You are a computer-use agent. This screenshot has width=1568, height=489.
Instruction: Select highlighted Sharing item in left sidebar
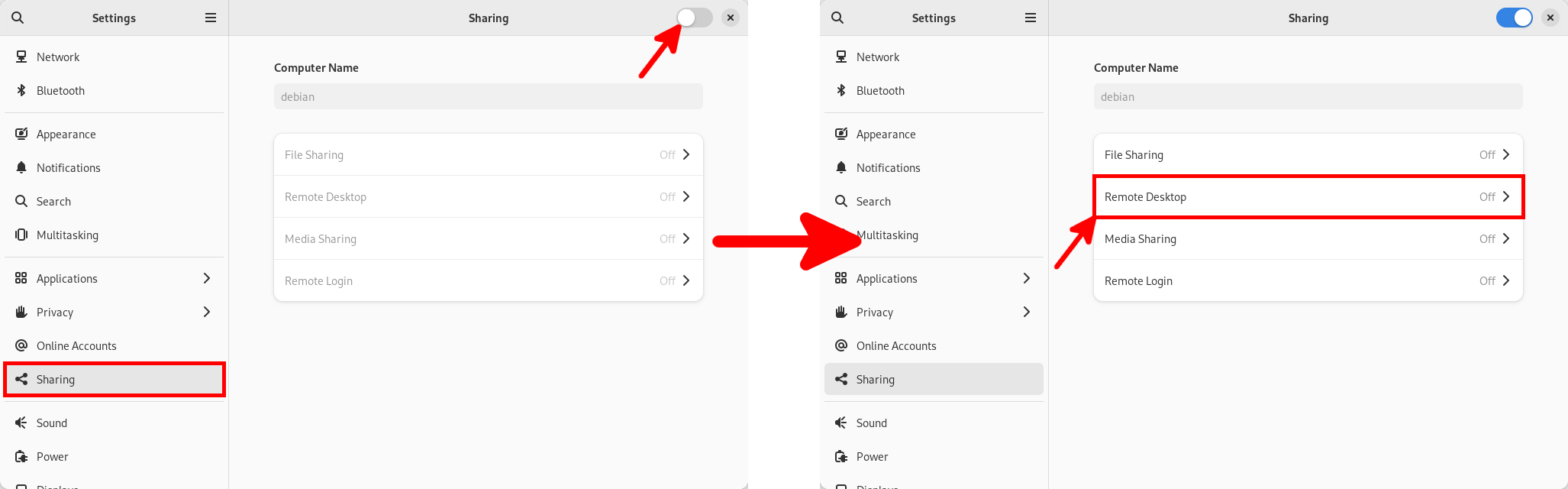pyautogui.click(x=115, y=380)
